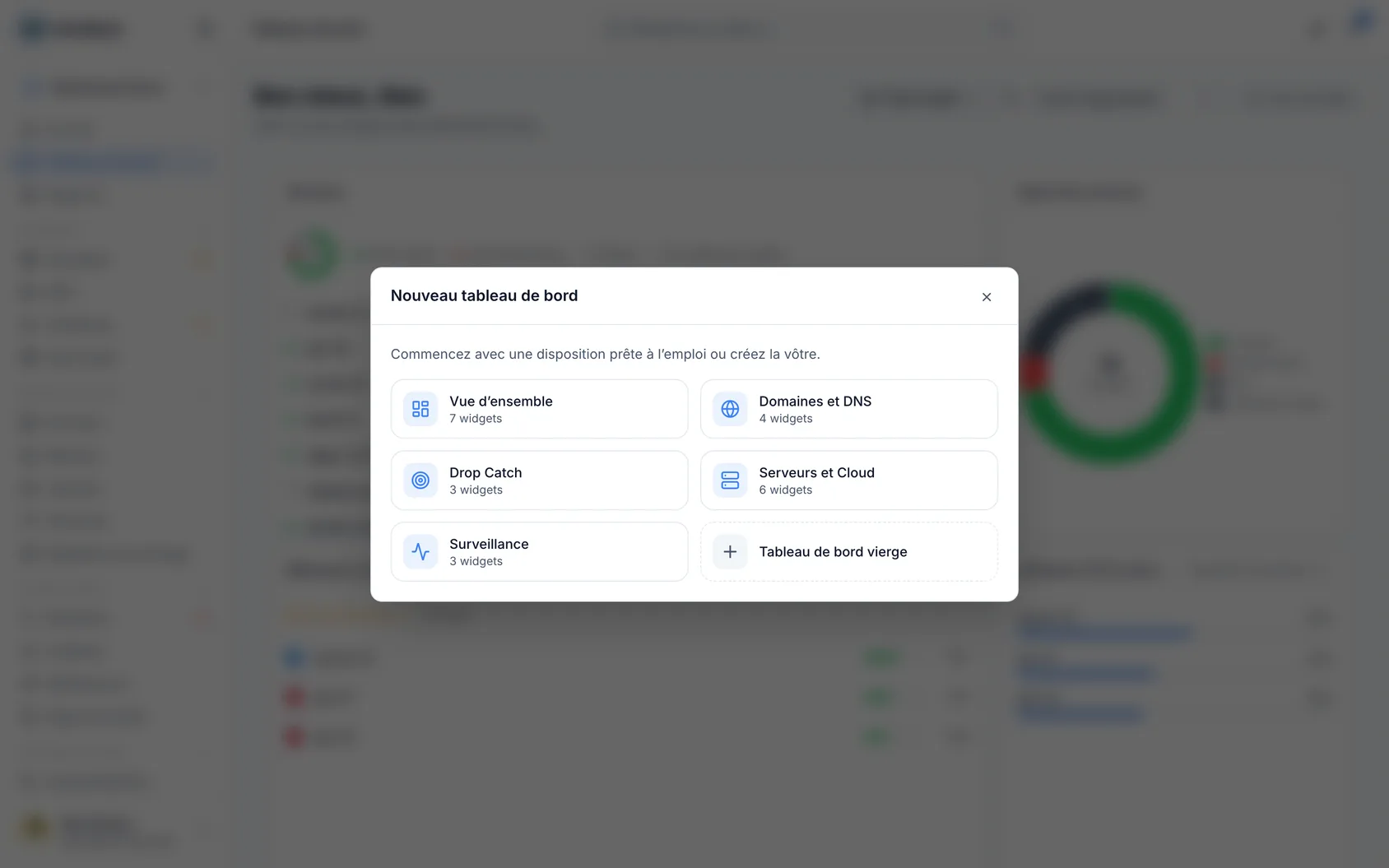Click the '7 widgets' text

coord(476,419)
